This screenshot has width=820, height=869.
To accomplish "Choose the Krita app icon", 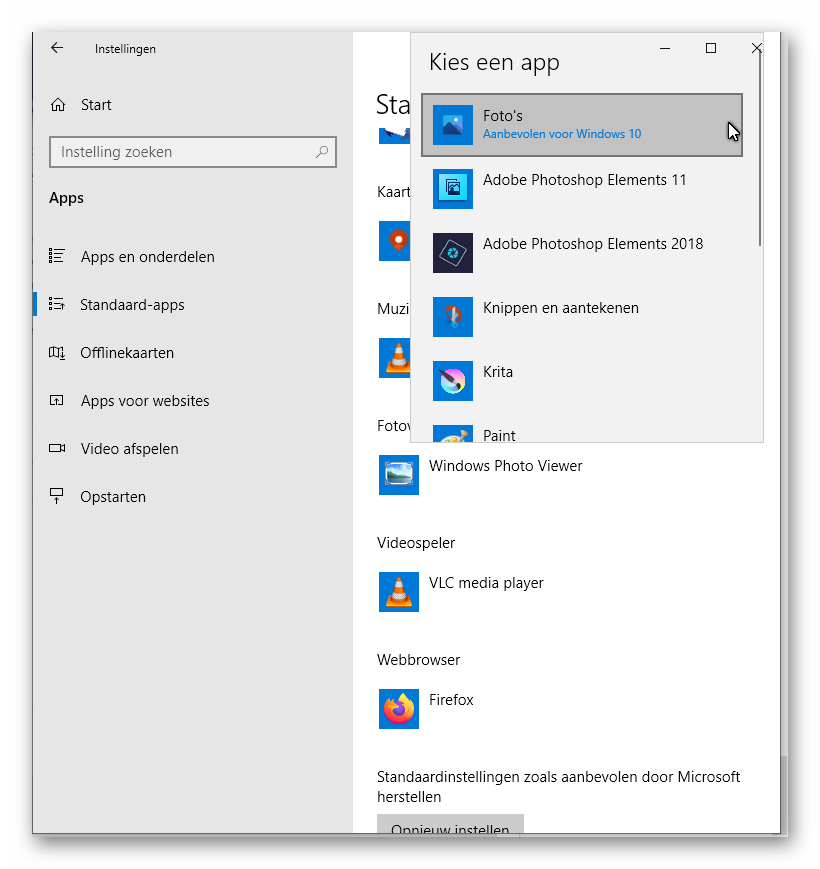I will pyautogui.click(x=452, y=381).
